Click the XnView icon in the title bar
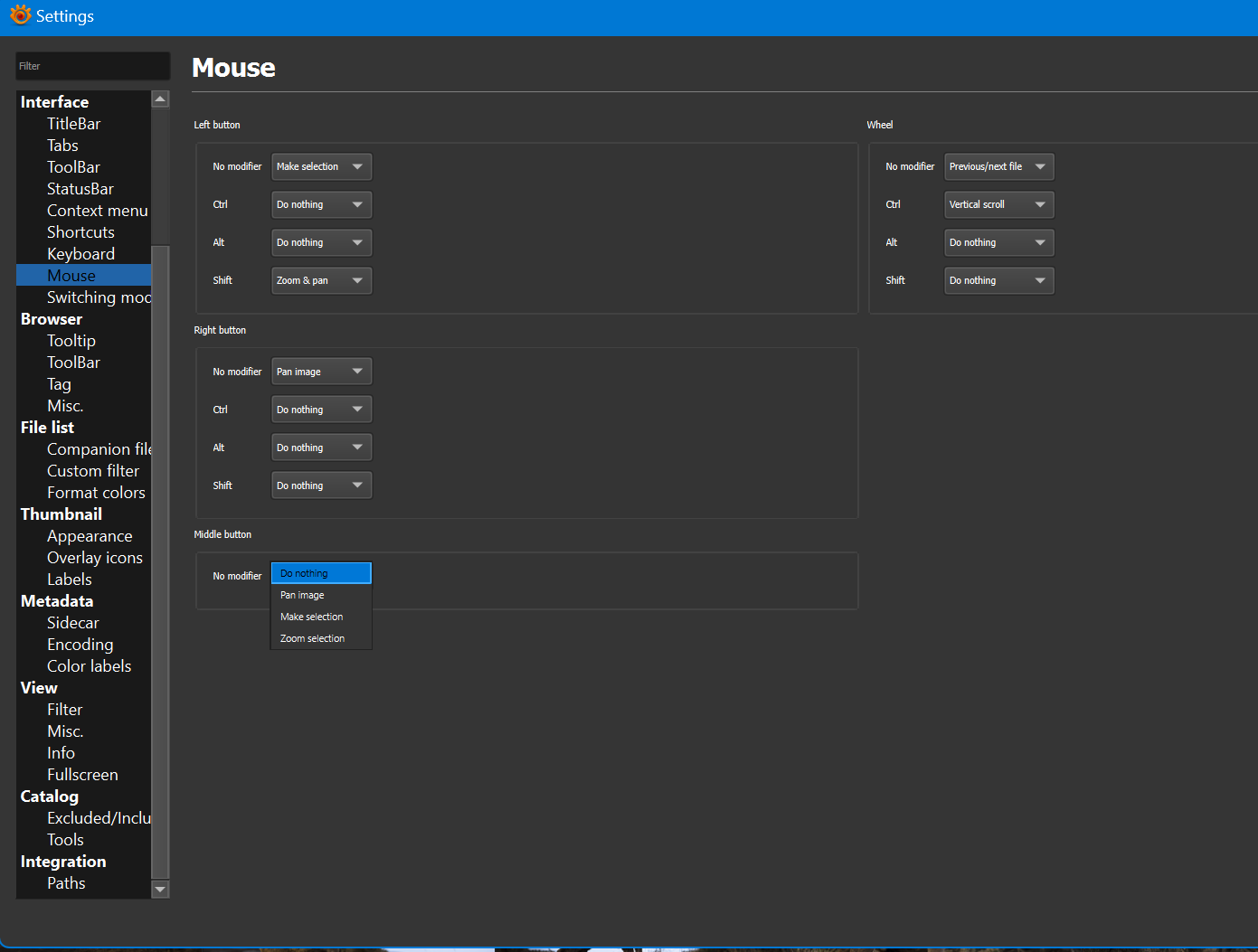 point(20,15)
